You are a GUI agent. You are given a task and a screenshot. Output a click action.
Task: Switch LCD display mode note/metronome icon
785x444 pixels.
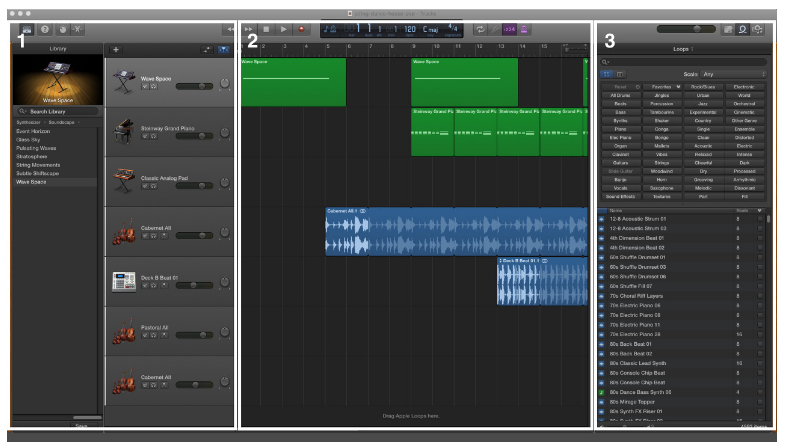(330, 30)
